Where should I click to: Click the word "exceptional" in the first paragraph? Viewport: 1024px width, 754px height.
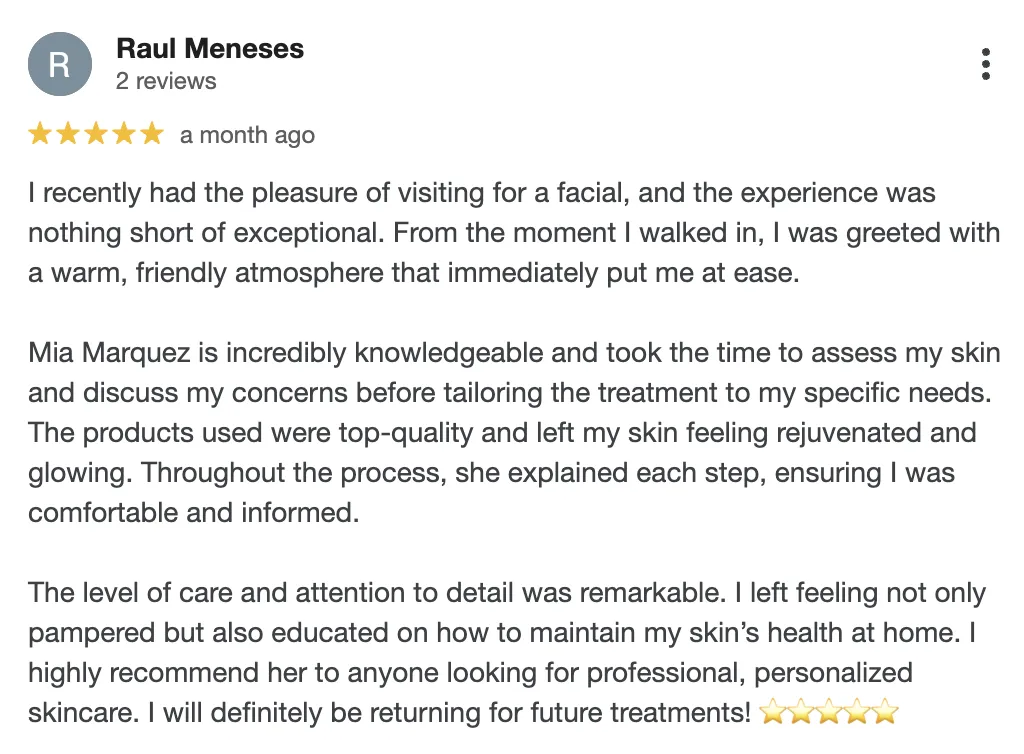click(308, 234)
